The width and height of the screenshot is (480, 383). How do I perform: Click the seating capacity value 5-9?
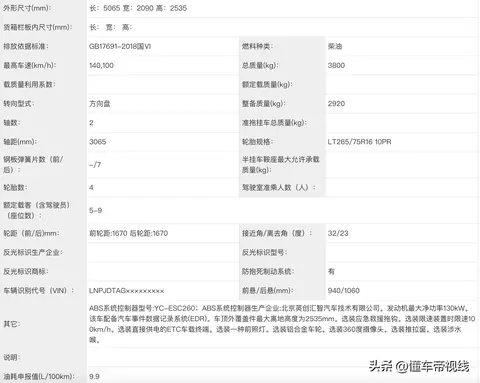[x=95, y=210]
